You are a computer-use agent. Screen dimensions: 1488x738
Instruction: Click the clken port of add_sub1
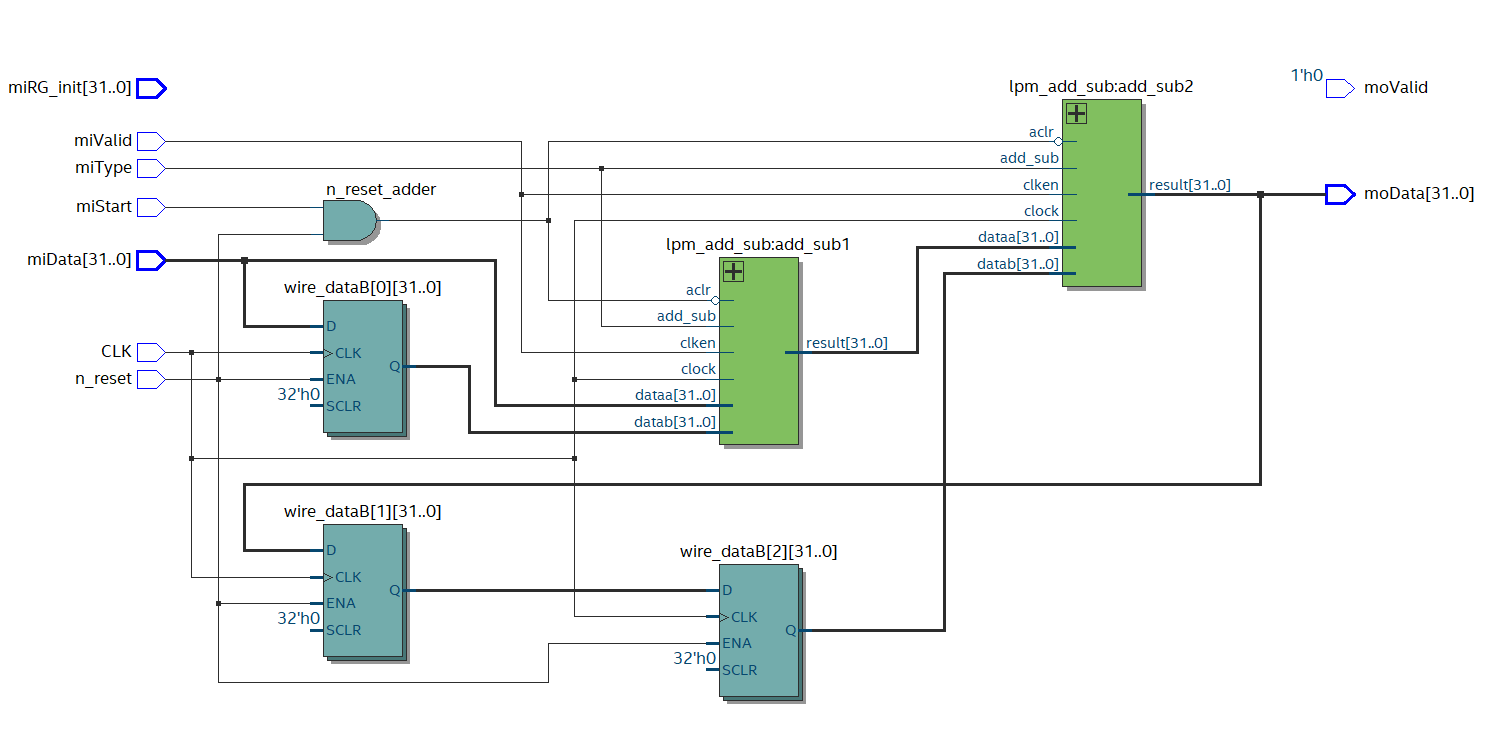(x=697, y=343)
